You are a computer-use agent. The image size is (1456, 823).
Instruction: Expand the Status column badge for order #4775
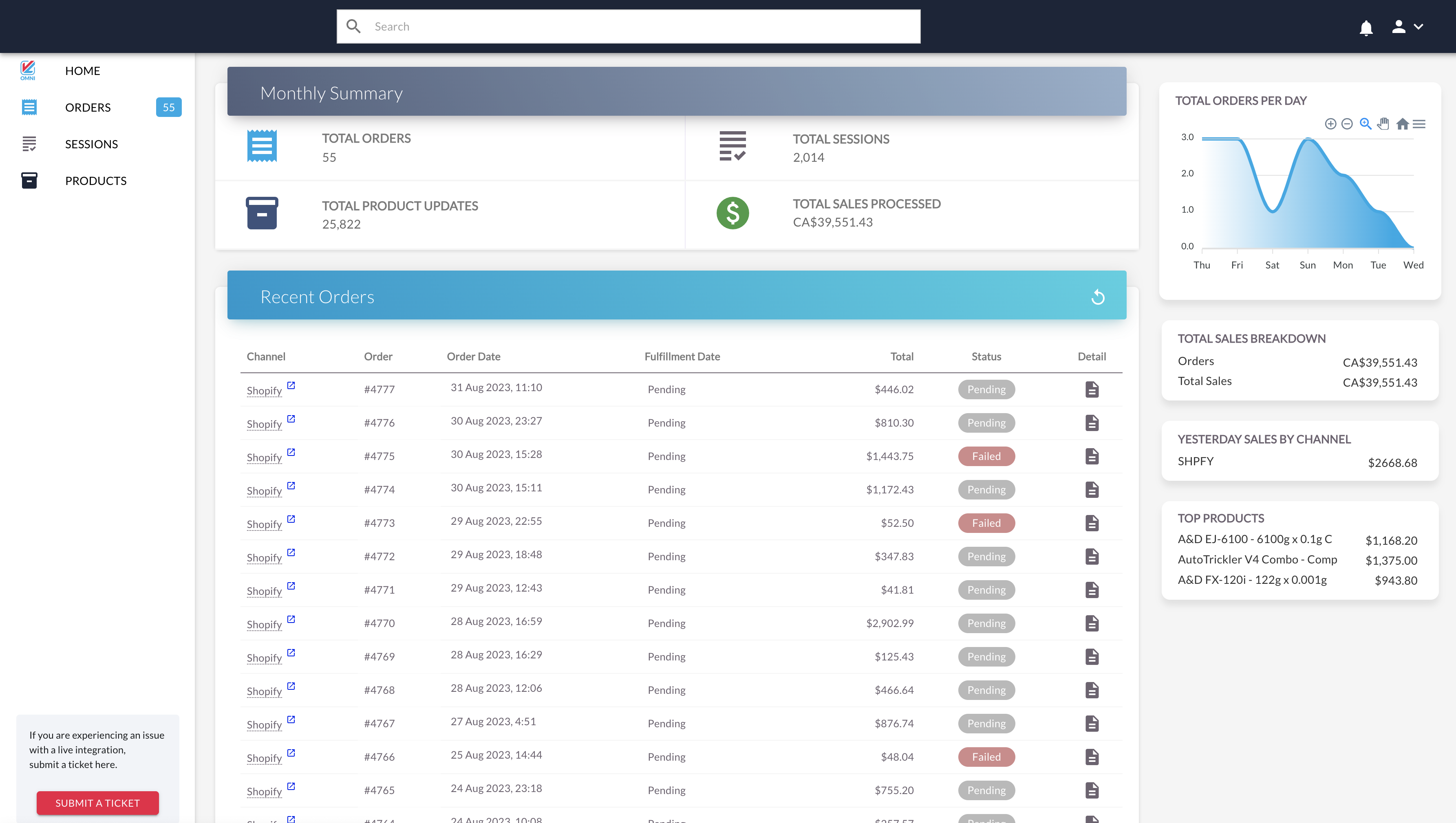986,456
